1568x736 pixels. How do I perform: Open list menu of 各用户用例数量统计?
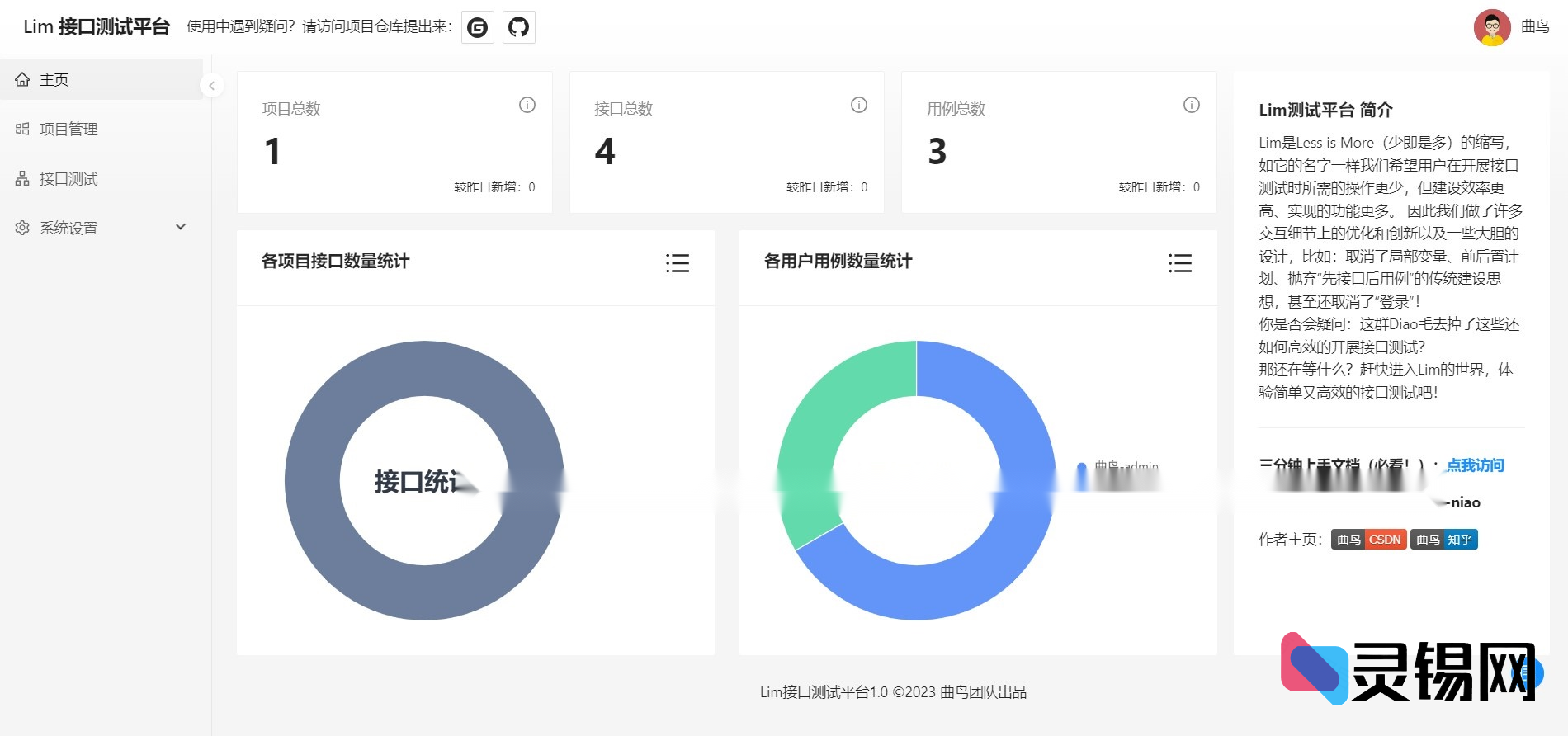pyautogui.click(x=1180, y=263)
